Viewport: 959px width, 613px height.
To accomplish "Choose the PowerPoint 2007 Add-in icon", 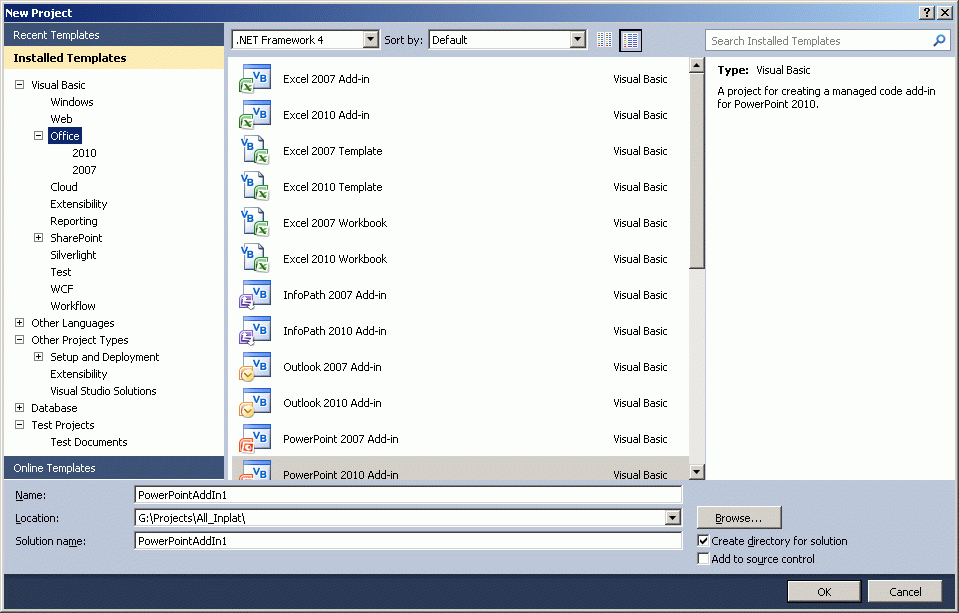I will (x=255, y=439).
